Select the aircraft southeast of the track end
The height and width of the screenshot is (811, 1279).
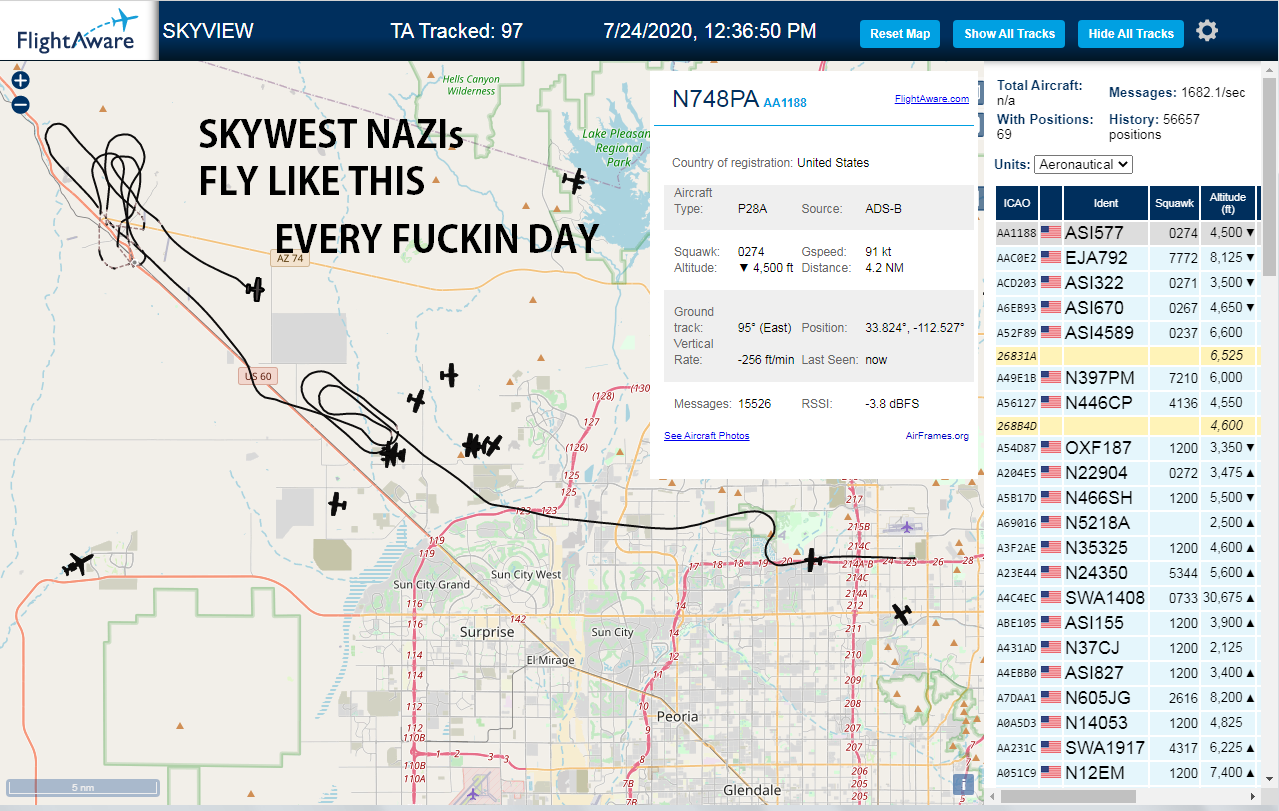tap(902, 614)
